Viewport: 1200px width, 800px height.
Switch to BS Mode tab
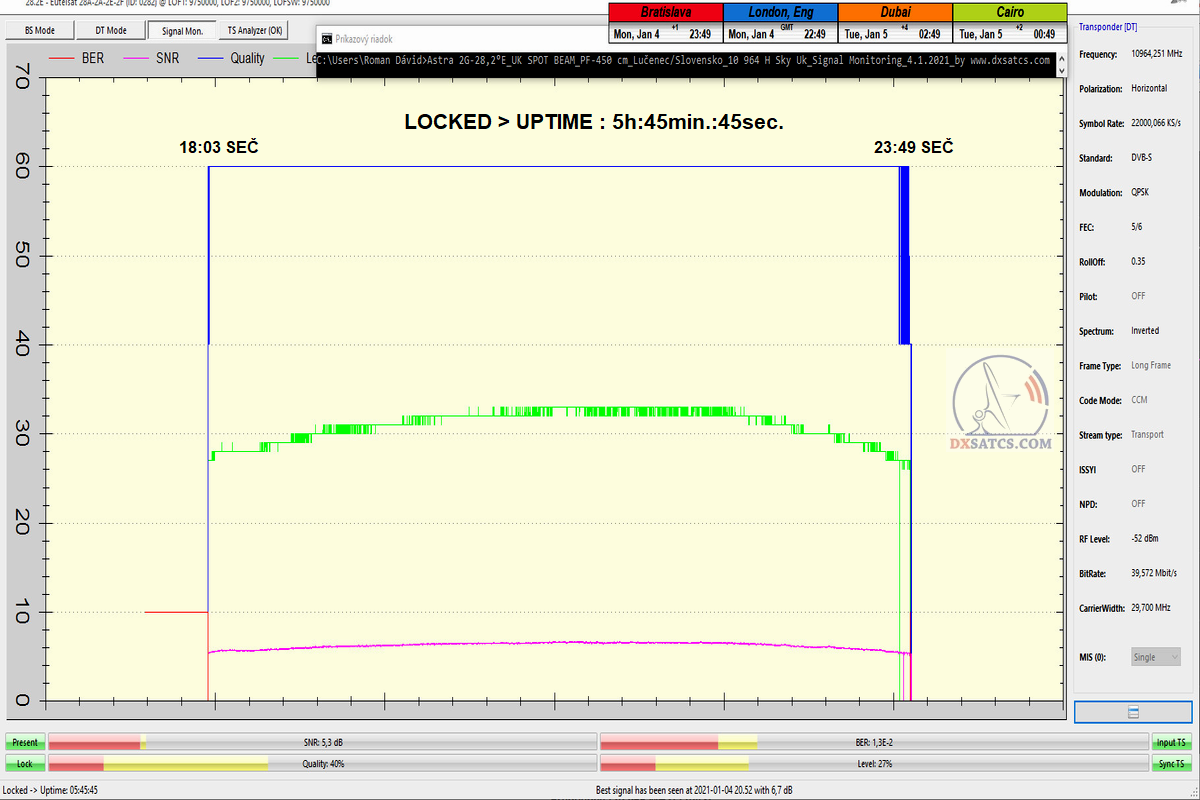coord(40,31)
